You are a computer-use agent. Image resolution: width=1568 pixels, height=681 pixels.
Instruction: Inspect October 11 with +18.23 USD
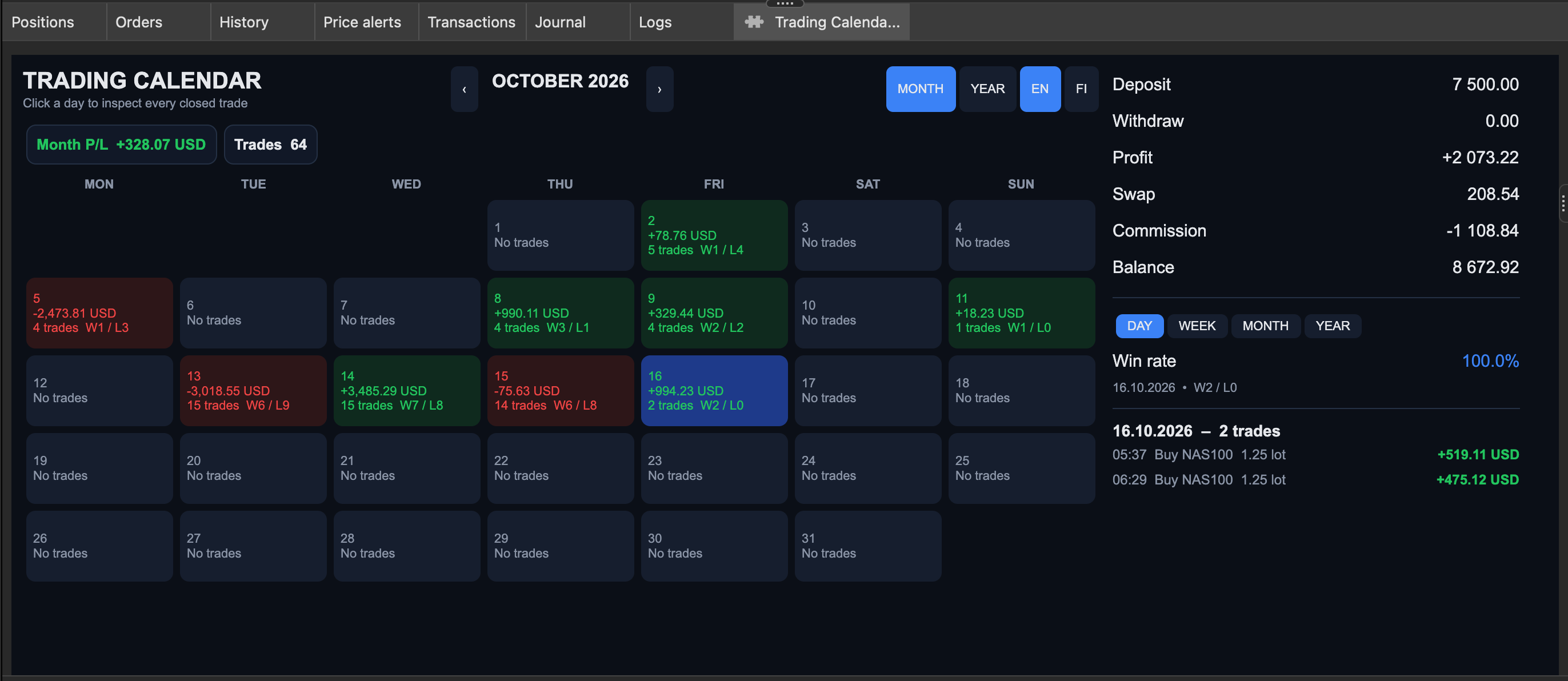coord(1021,313)
